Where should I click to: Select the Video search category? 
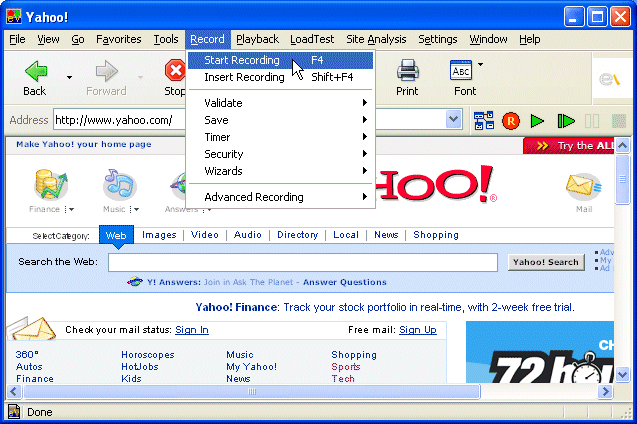(x=205, y=235)
